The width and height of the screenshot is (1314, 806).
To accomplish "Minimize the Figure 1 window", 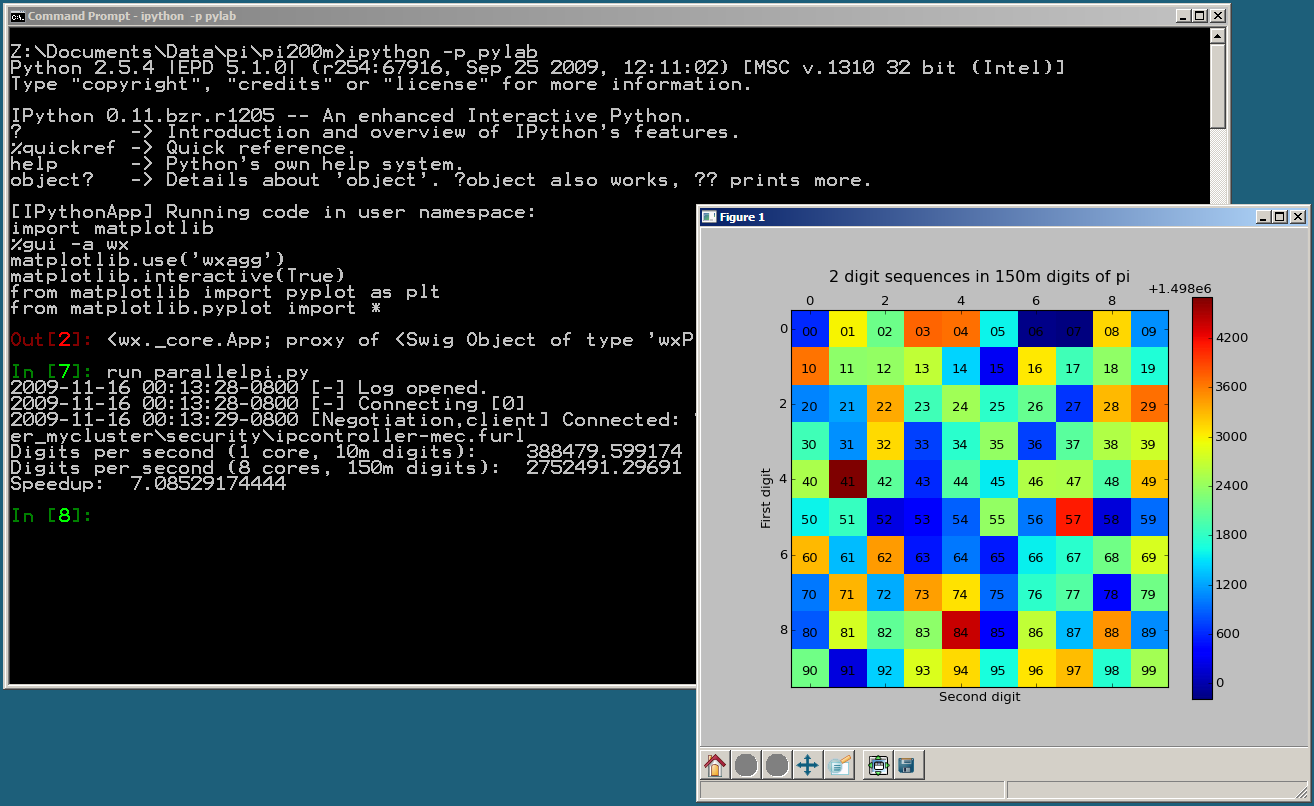I will click(1263, 217).
